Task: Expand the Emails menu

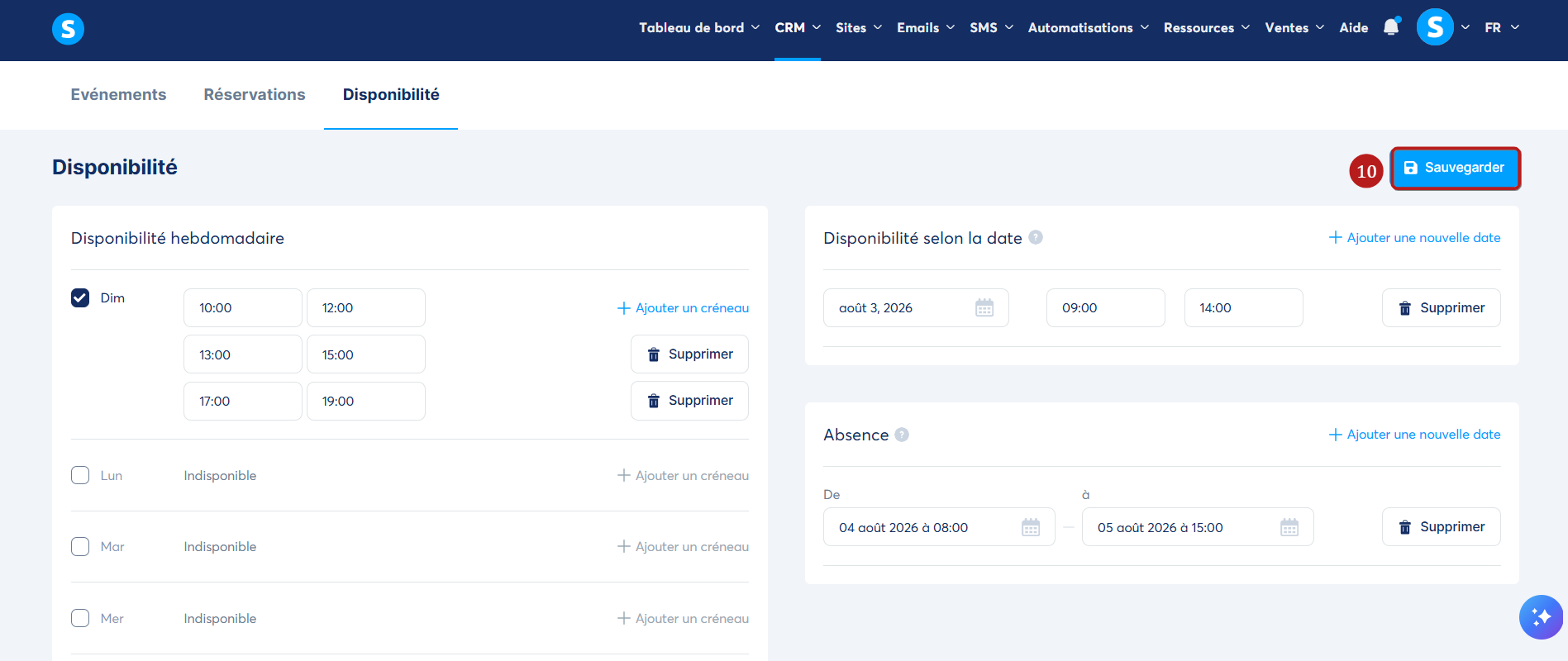Action: (x=926, y=27)
